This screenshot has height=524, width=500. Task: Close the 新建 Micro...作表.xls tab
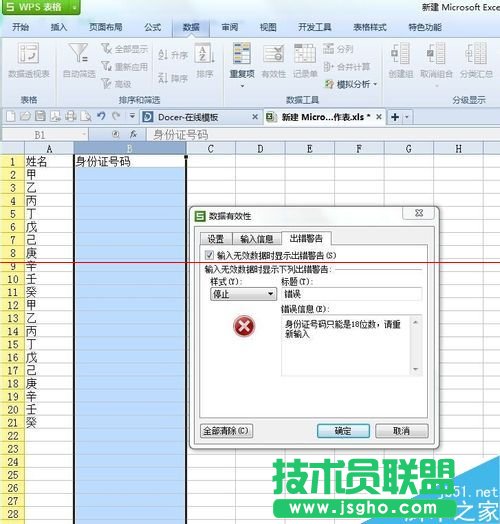[379, 117]
